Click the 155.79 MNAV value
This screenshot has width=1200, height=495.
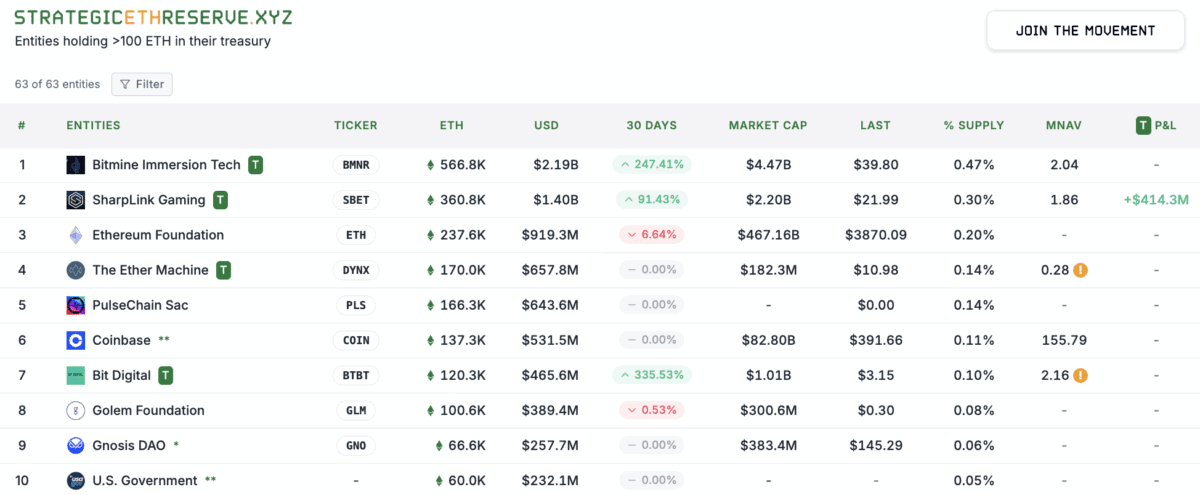[x=1064, y=340]
